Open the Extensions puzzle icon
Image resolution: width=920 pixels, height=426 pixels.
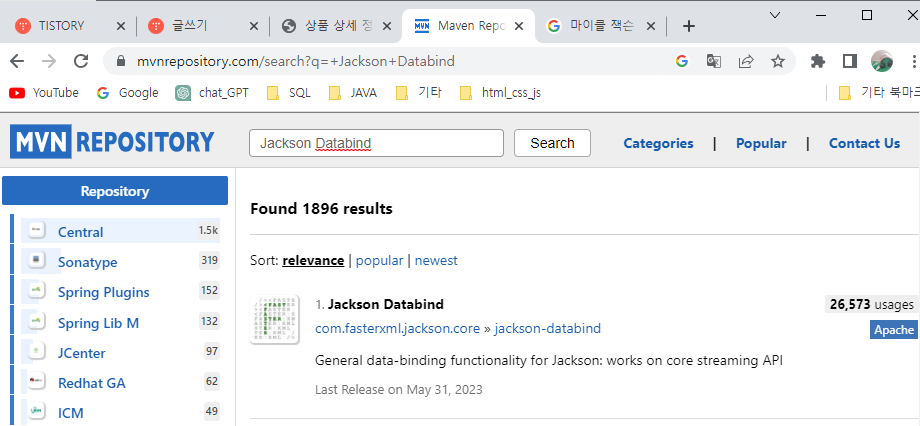(817, 61)
